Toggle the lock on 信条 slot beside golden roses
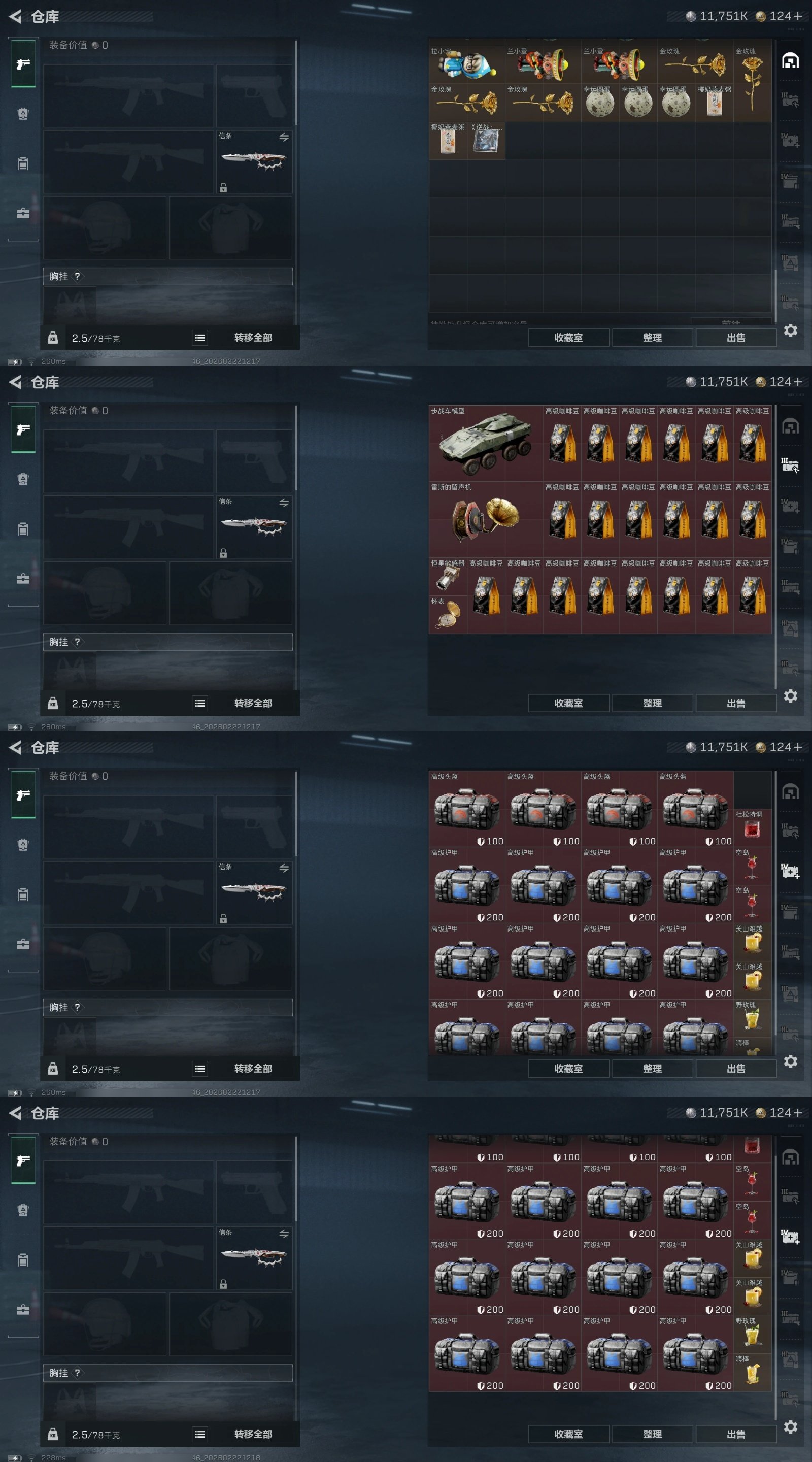812x1462 pixels. (x=224, y=188)
